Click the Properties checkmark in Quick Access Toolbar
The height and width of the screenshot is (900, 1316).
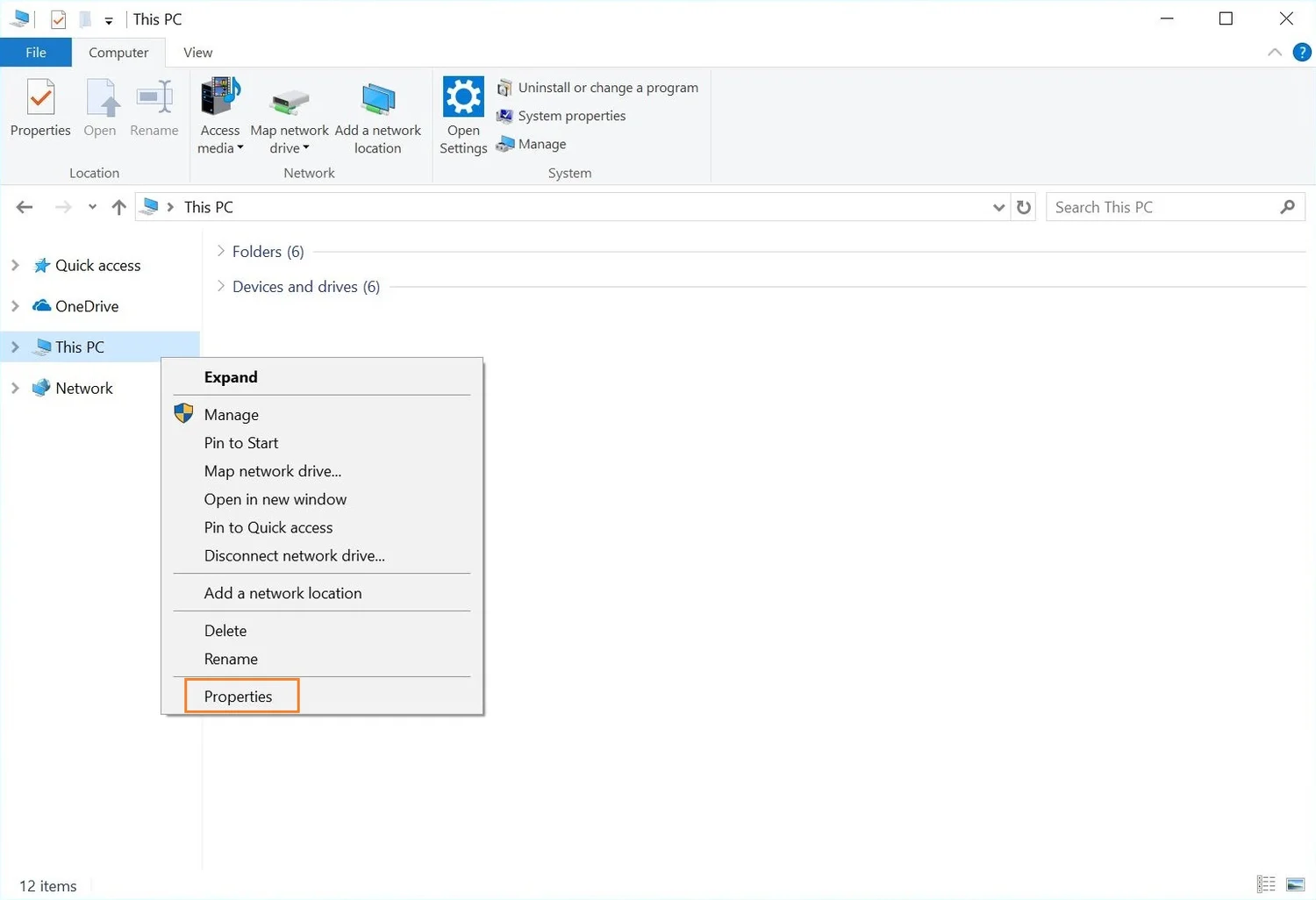(58, 18)
